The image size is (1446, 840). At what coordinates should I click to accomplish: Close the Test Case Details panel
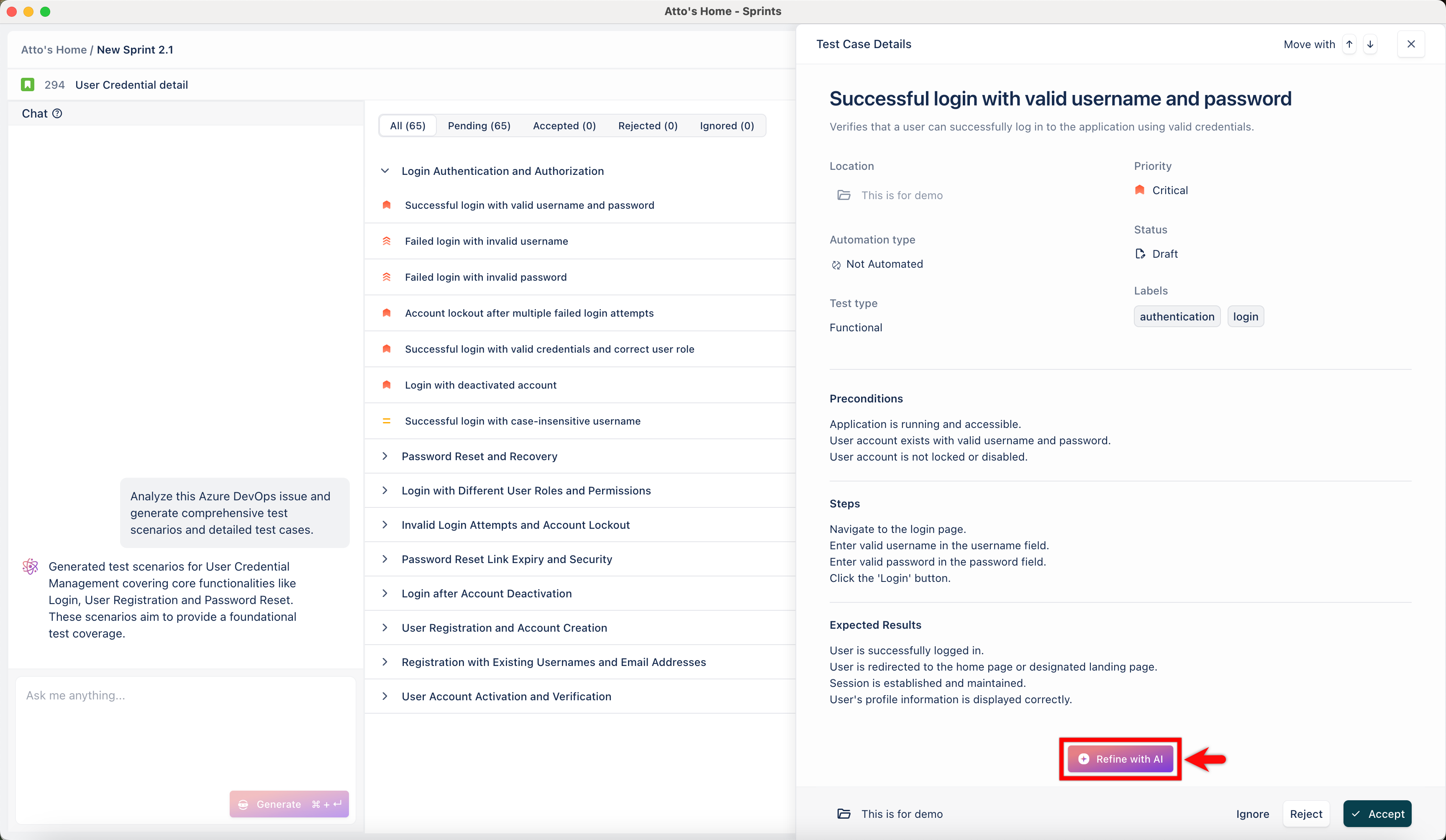point(1411,44)
